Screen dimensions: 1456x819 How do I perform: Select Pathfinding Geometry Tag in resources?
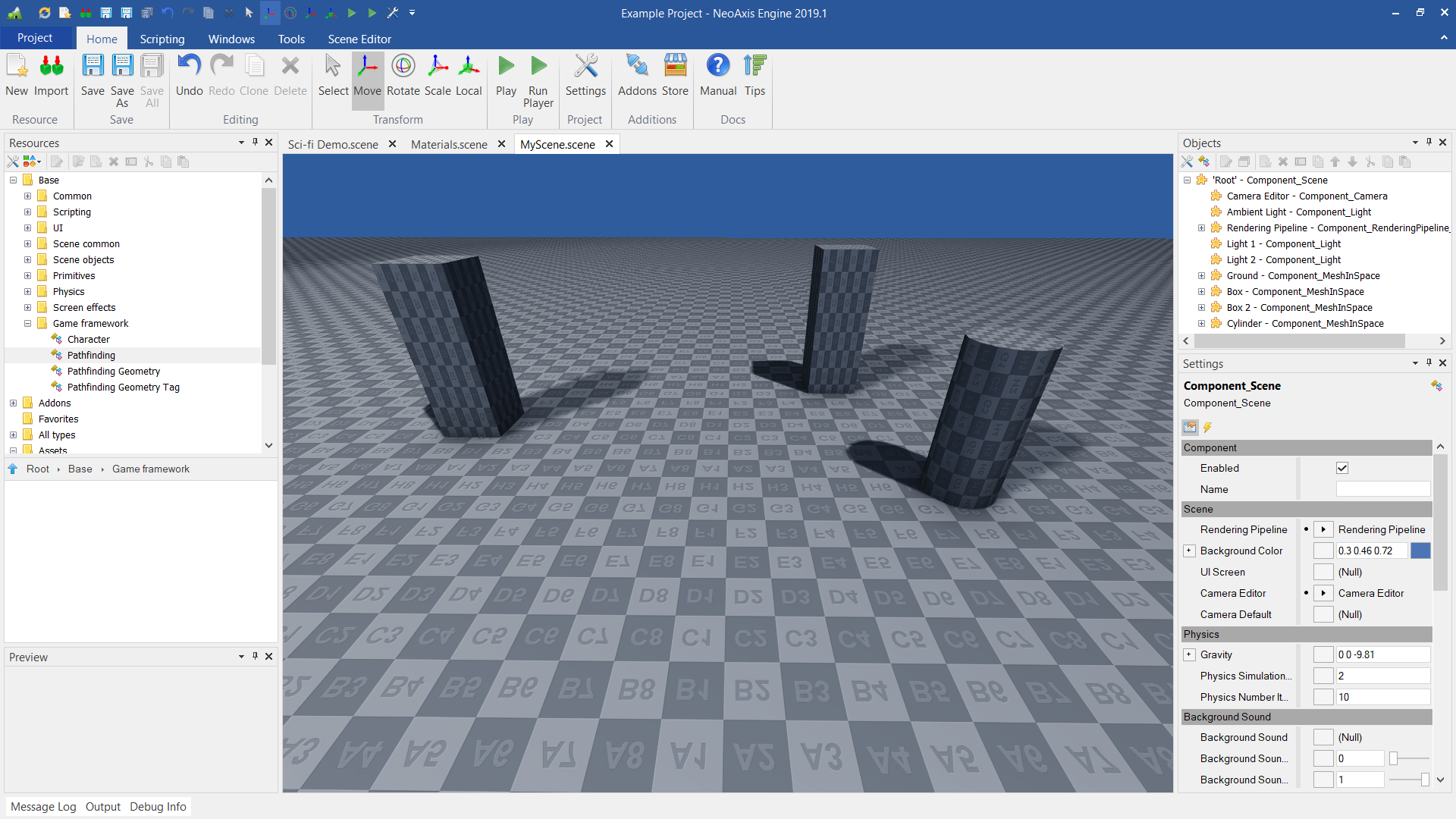pos(123,388)
